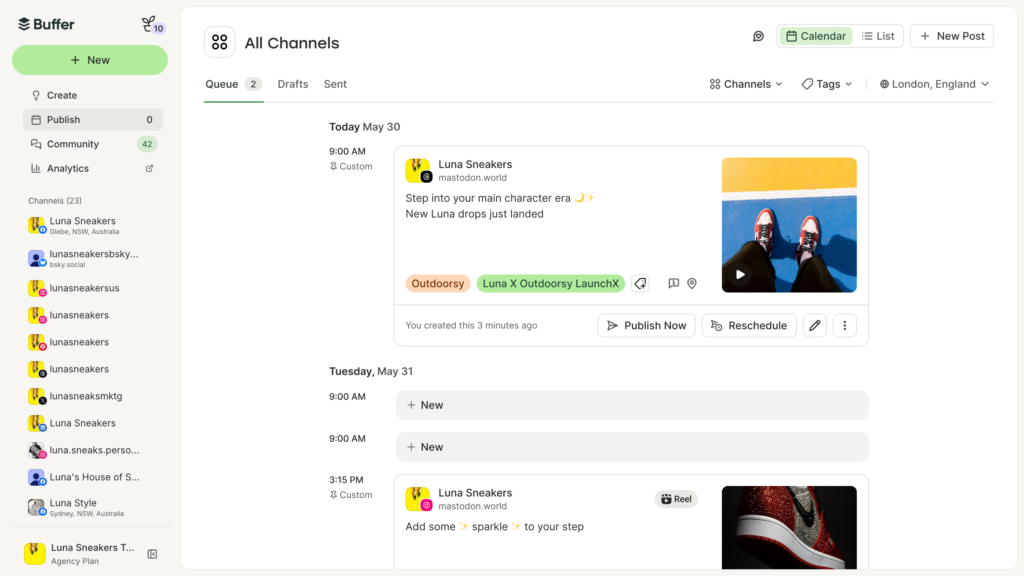Image resolution: width=1024 pixels, height=576 pixels.
Task: Click the first comment note icon on the post
Action: (x=673, y=284)
